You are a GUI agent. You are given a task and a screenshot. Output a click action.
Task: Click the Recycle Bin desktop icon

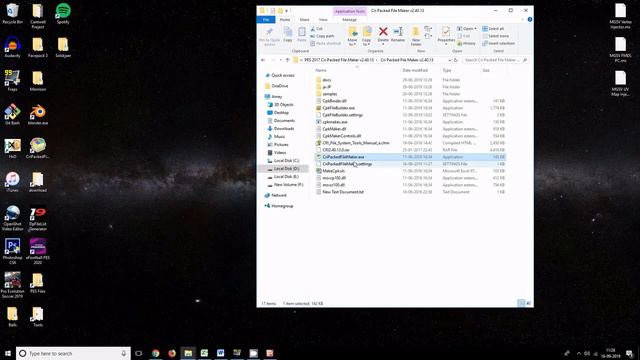tap(12, 13)
